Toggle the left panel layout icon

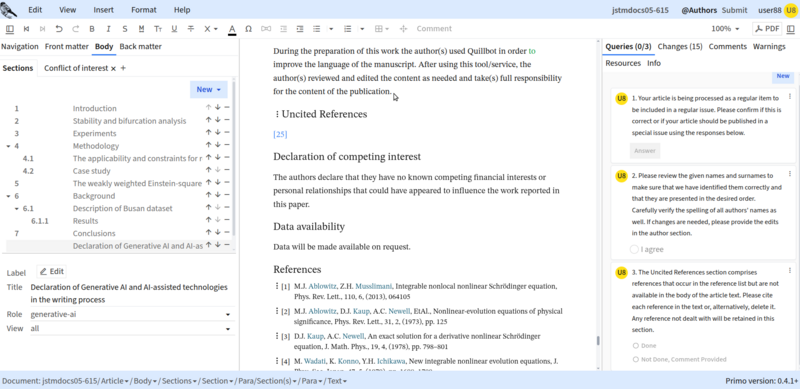[x=10, y=29]
